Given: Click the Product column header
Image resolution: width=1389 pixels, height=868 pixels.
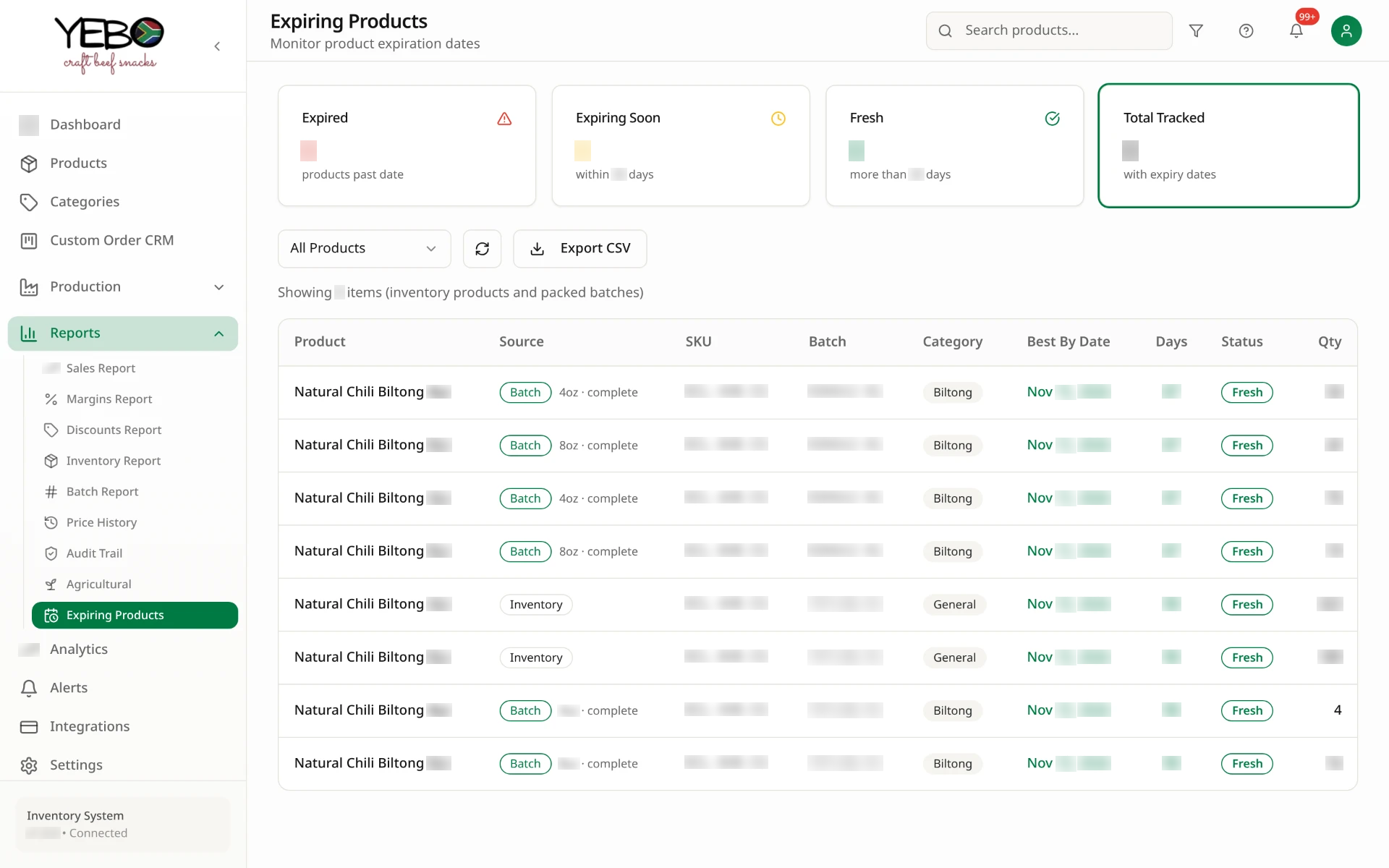Looking at the screenshot, I should (x=320, y=341).
